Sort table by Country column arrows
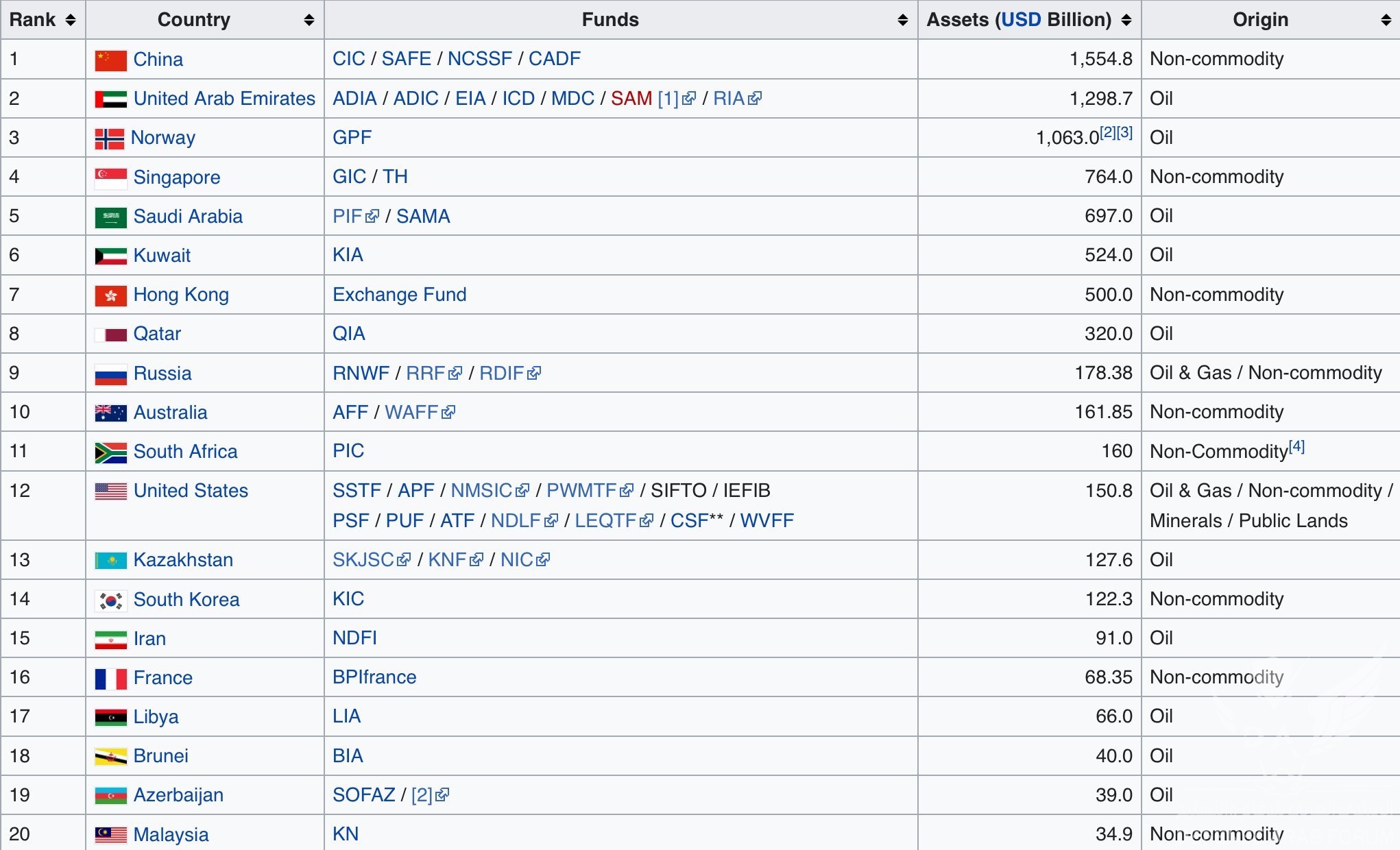 309,21
